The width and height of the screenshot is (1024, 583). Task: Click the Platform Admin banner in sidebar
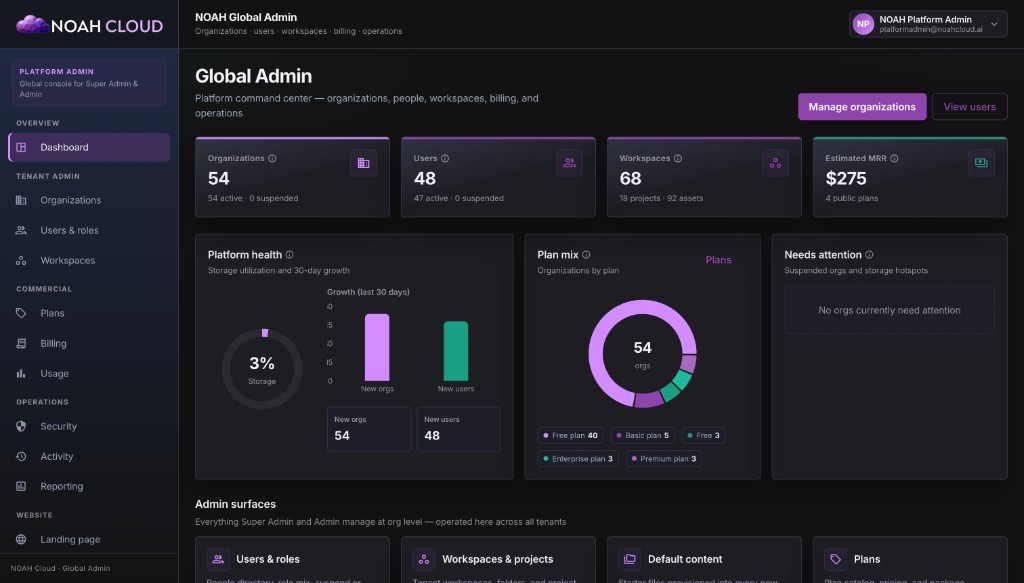tap(89, 83)
